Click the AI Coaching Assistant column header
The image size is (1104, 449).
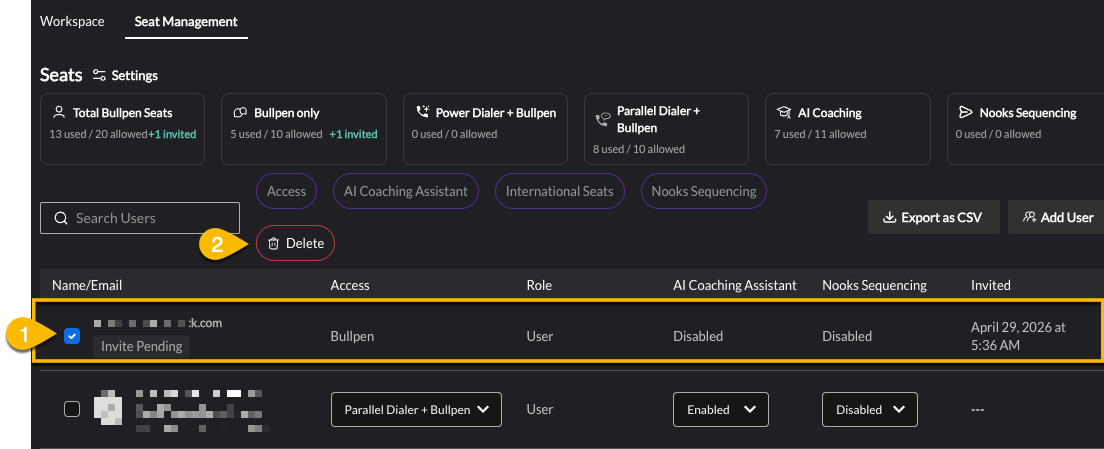(x=735, y=285)
